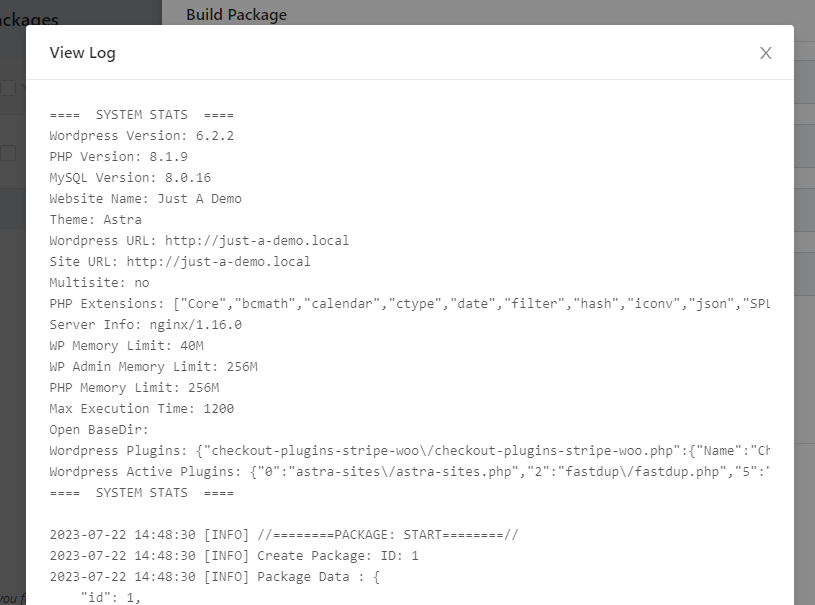Viewport: 815px width, 605px height.
Task: Click the PHP Version 8.1.9 line
Action: coord(119,156)
